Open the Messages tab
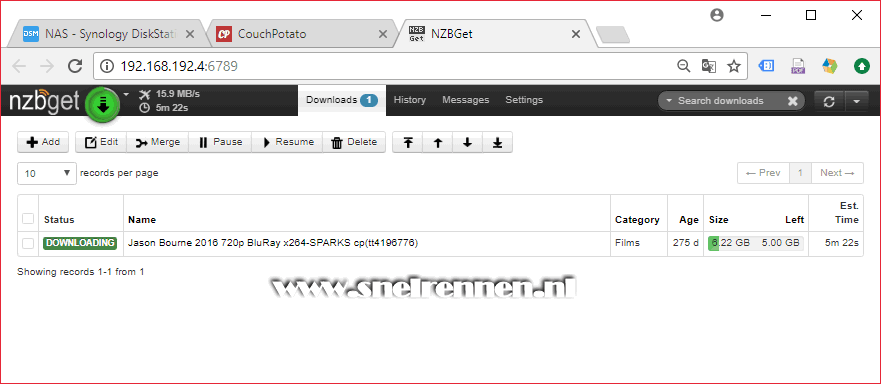This screenshot has width=881, height=384. point(465,100)
